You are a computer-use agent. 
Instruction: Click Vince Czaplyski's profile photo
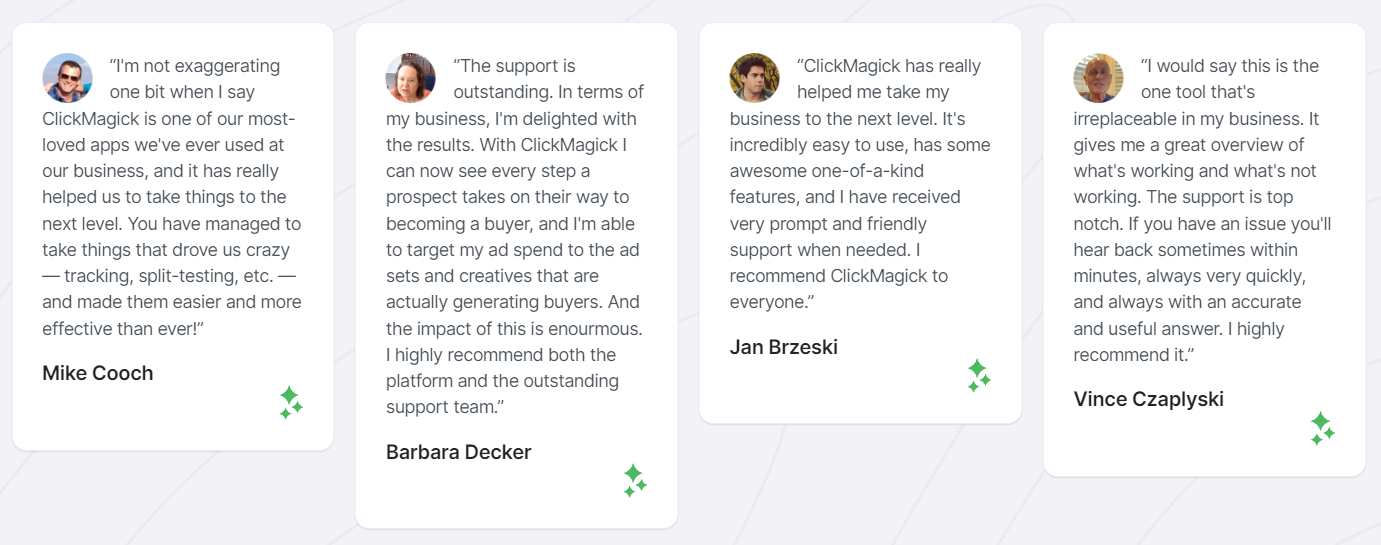click(1099, 78)
